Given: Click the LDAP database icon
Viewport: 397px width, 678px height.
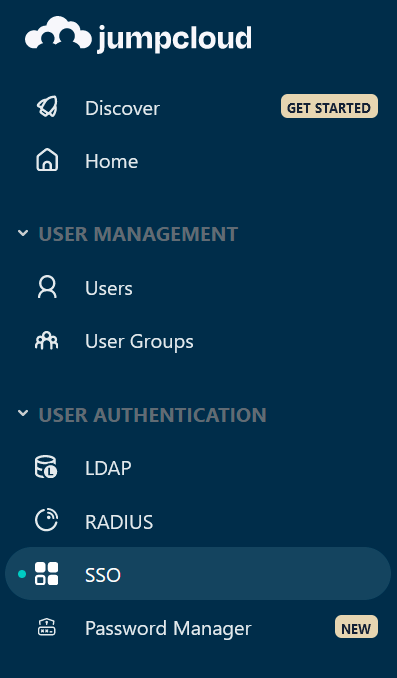Looking at the screenshot, I should [x=46, y=467].
